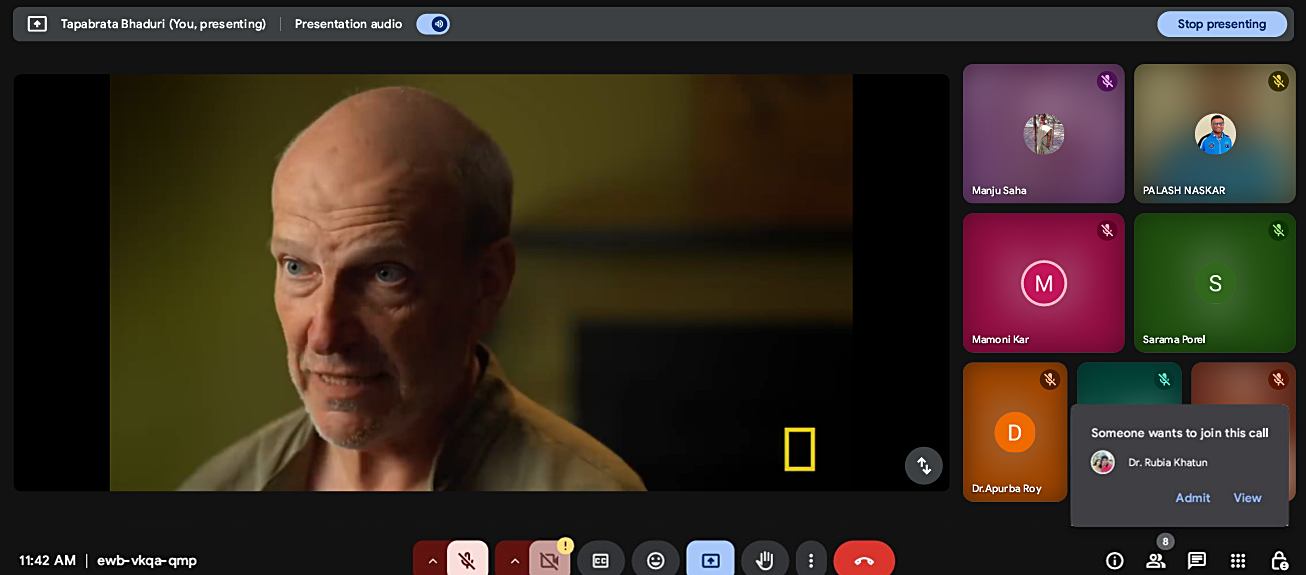The height and width of the screenshot is (575, 1306).
Task: Open host controls lock icon
Action: [x=1279, y=561]
